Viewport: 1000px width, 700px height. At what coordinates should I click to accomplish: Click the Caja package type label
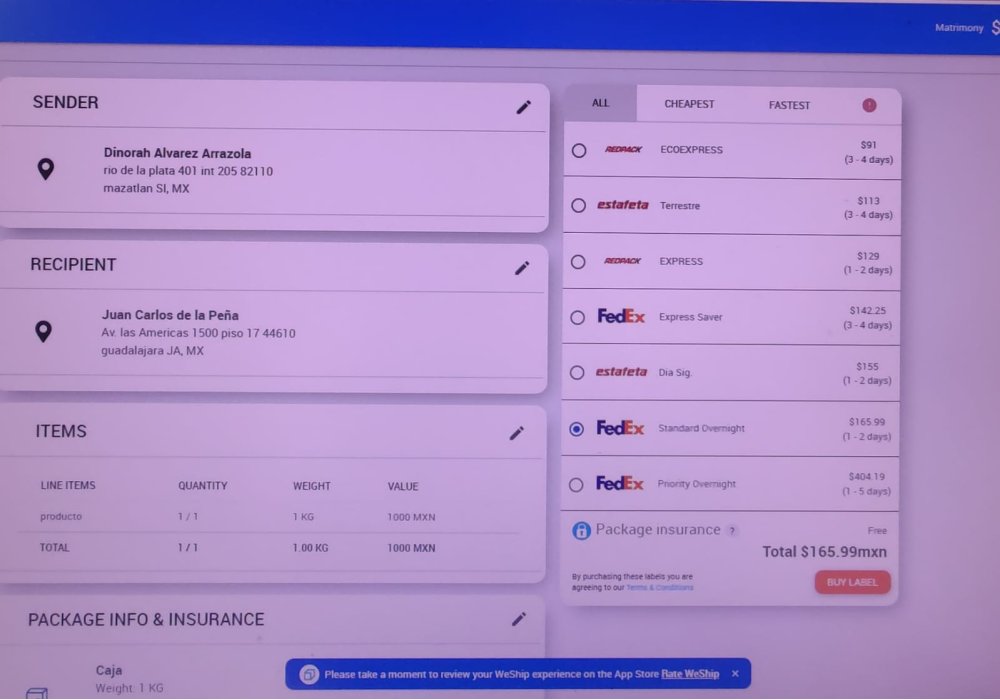click(x=109, y=670)
